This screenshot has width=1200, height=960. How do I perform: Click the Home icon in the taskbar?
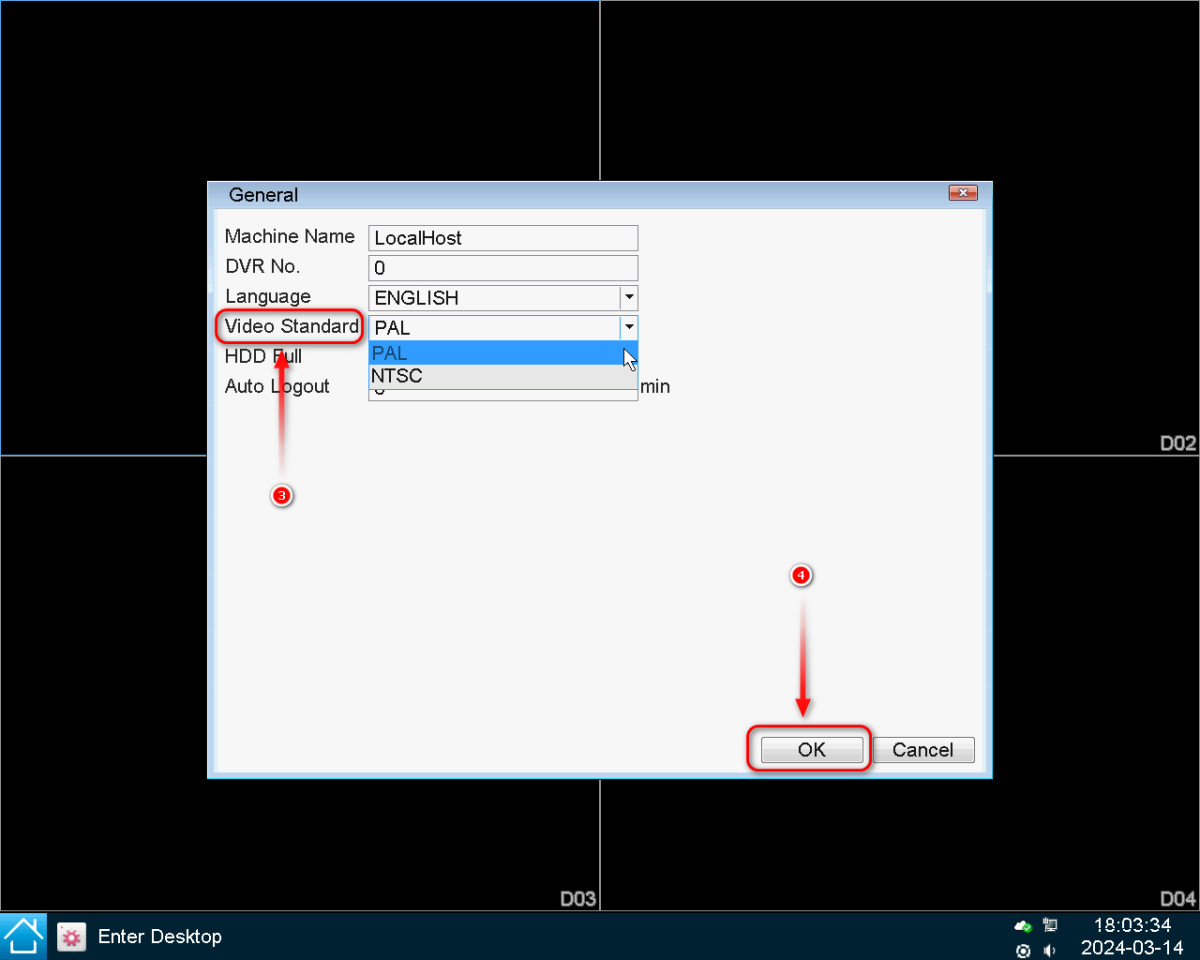pyautogui.click(x=23, y=936)
